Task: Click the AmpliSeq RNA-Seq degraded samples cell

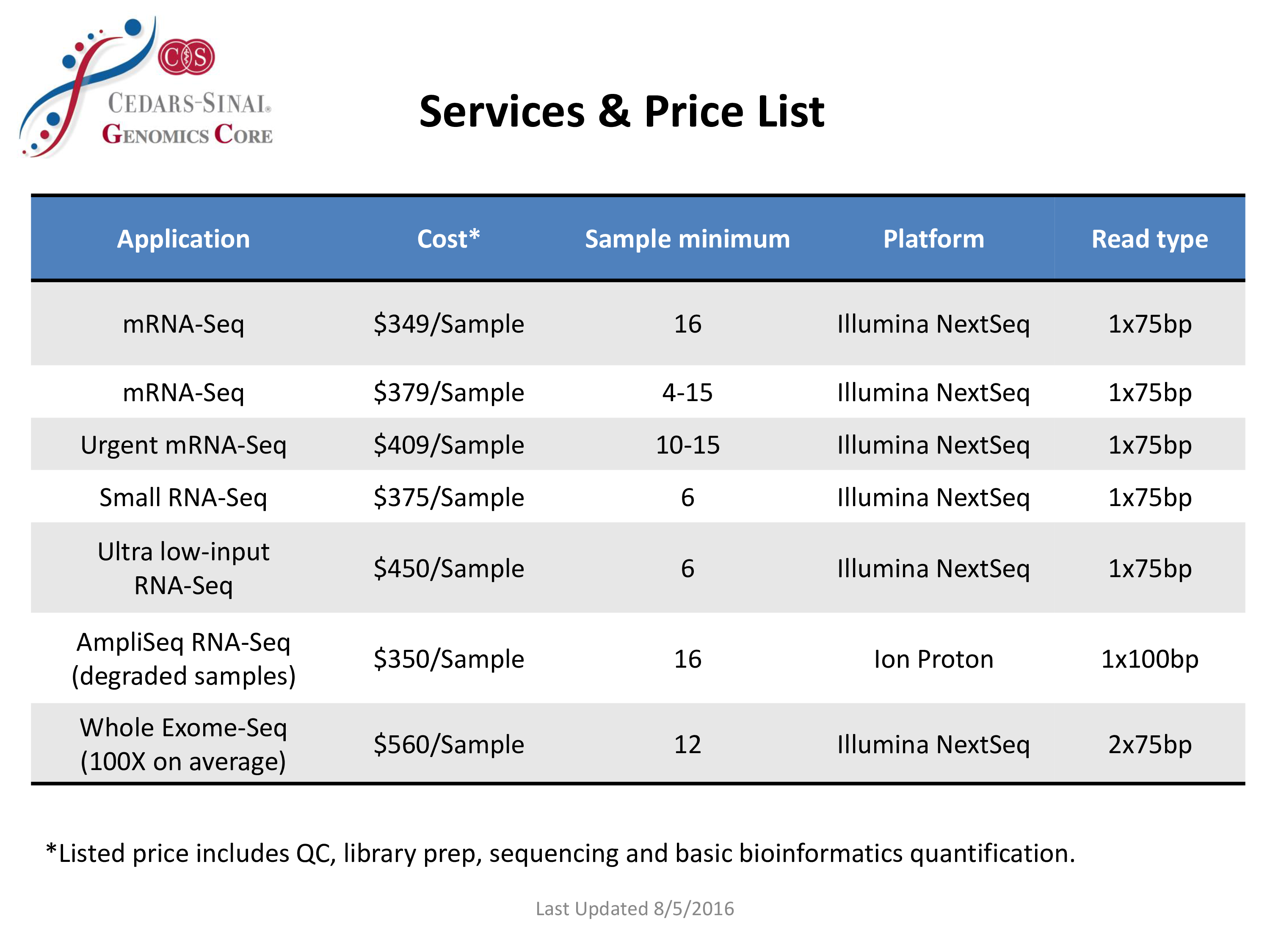Action: click(x=184, y=659)
